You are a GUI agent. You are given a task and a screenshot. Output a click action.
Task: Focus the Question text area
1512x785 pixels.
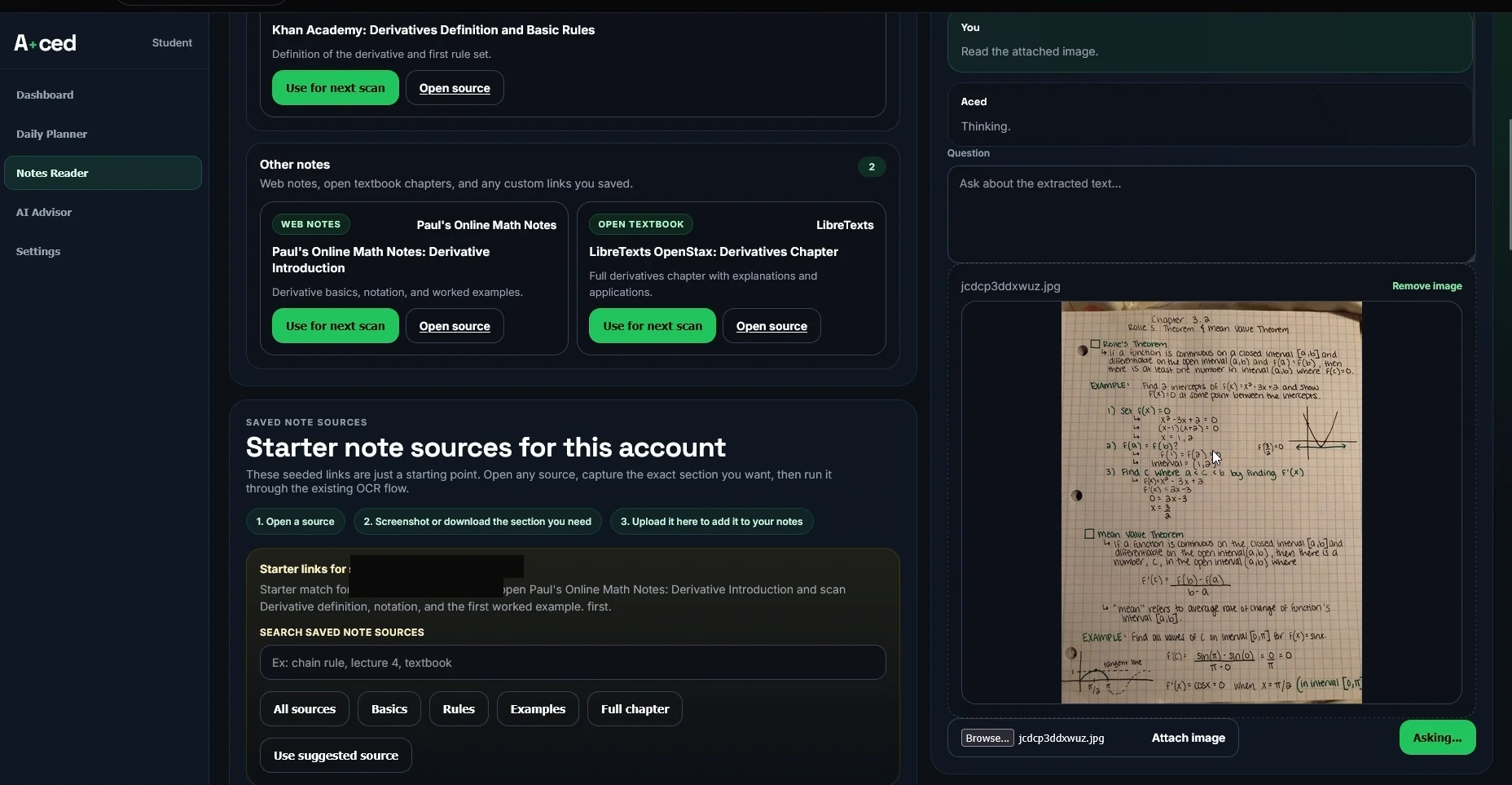click(x=1211, y=214)
